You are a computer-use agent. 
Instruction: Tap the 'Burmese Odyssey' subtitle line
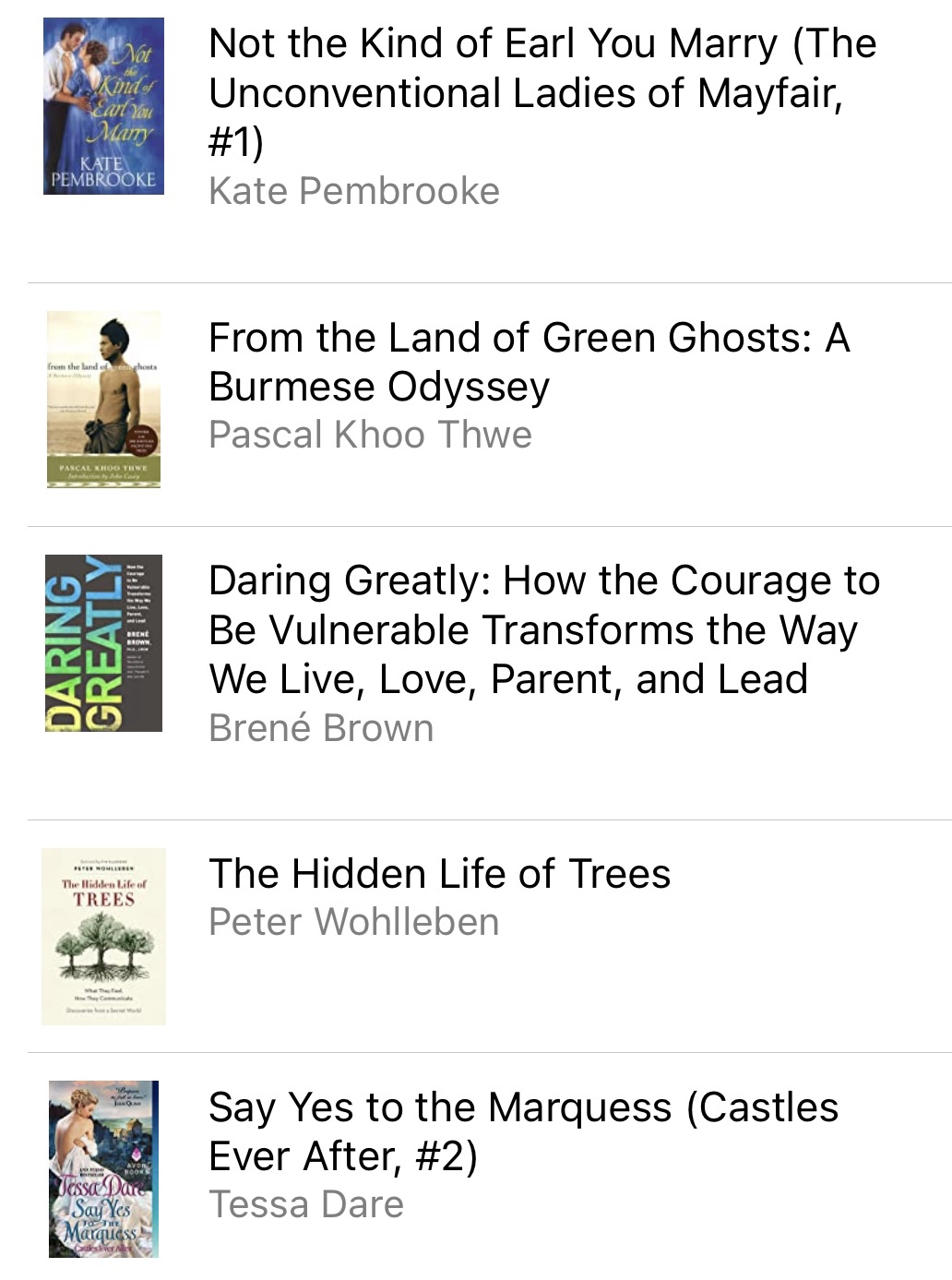(379, 387)
